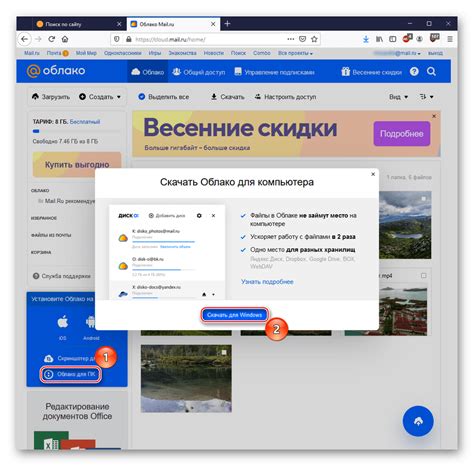Open the river landscape photo thumbnail
This screenshot has width=474, height=466.
point(186,378)
